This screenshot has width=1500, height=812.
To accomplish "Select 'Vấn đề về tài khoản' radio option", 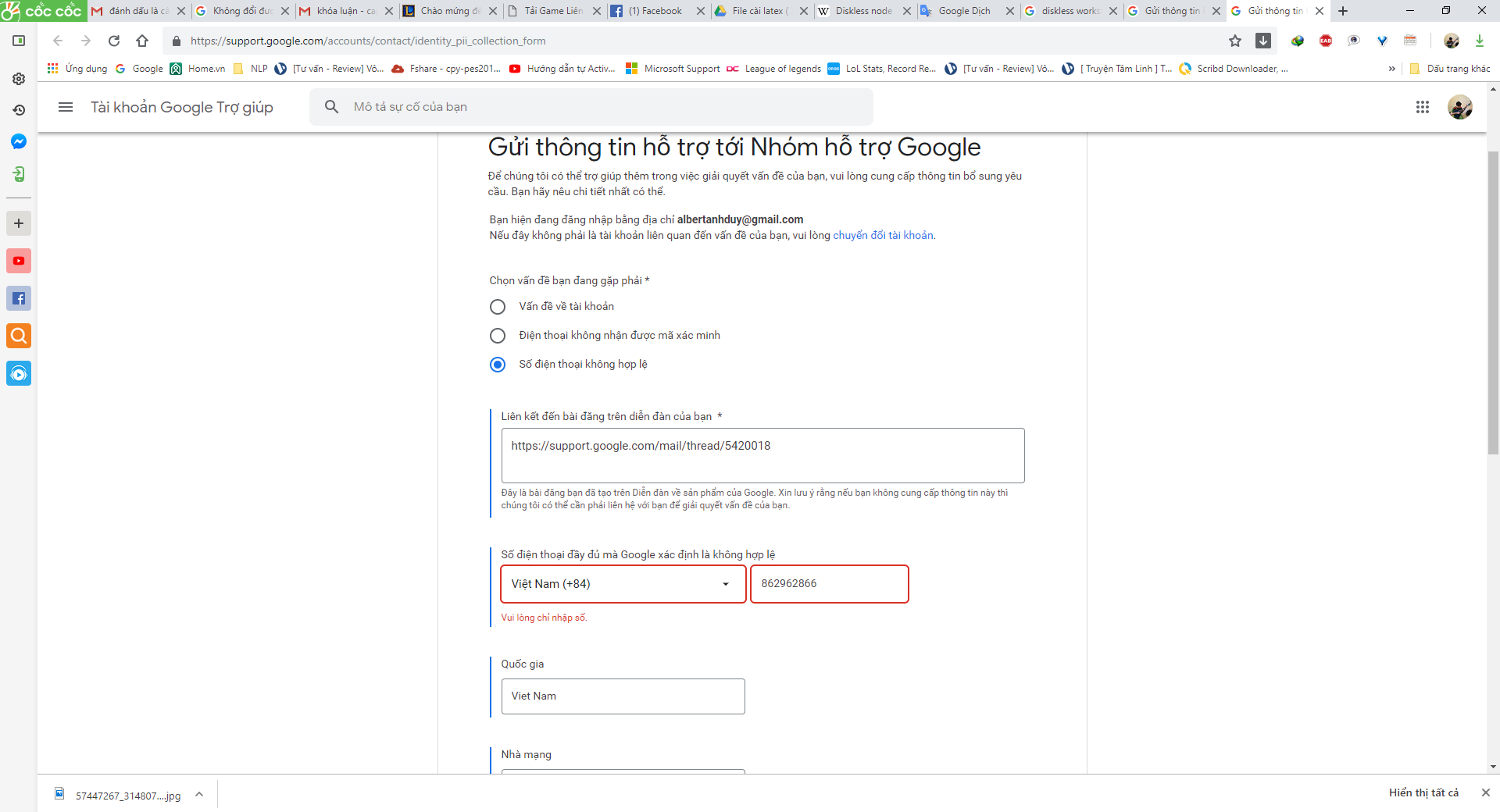I will click(x=498, y=307).
